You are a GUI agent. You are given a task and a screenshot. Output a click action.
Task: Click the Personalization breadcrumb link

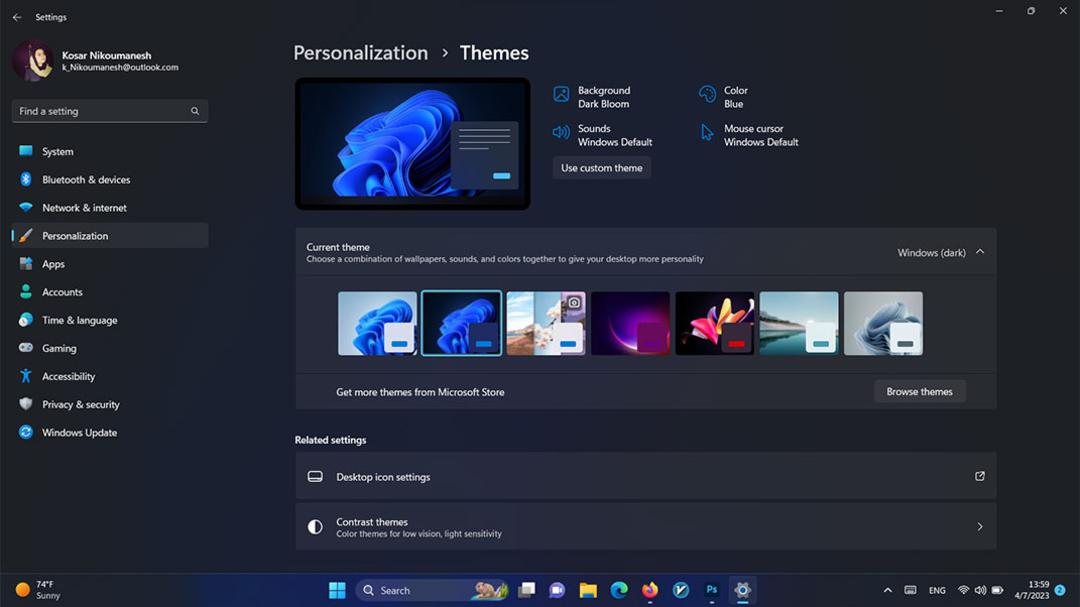[360, 53]
